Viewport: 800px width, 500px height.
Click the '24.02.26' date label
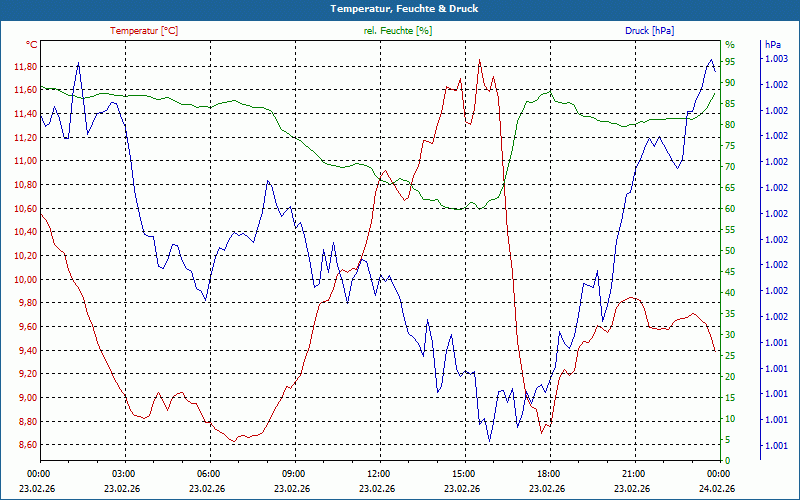[x=719, y=488]
